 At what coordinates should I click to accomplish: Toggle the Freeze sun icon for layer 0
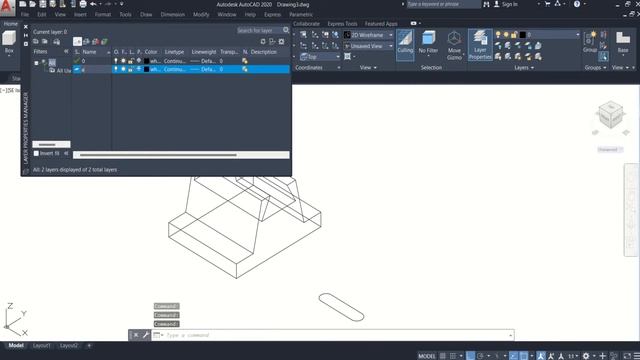pos(123,61)
